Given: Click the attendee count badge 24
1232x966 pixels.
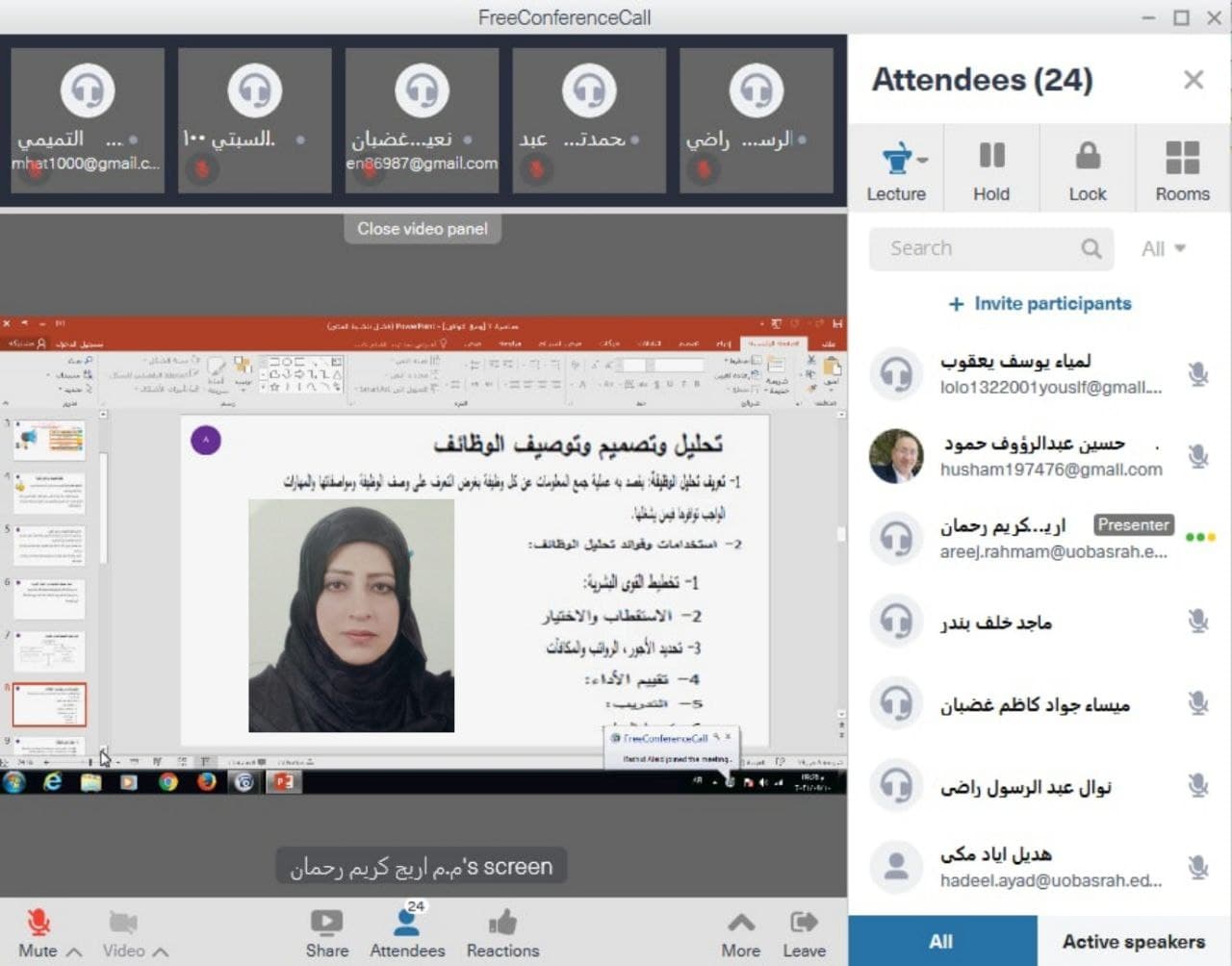Looking at the screenshot, I should (x=416, y=906).
